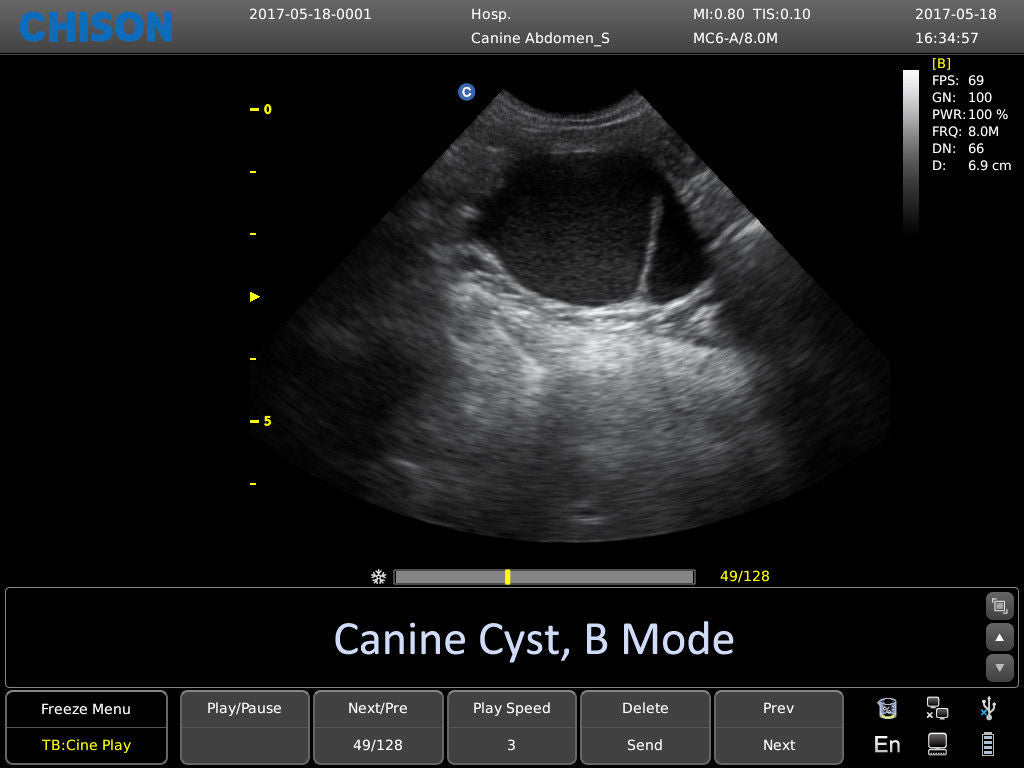Click the CHISON logo

click(95, 27)
